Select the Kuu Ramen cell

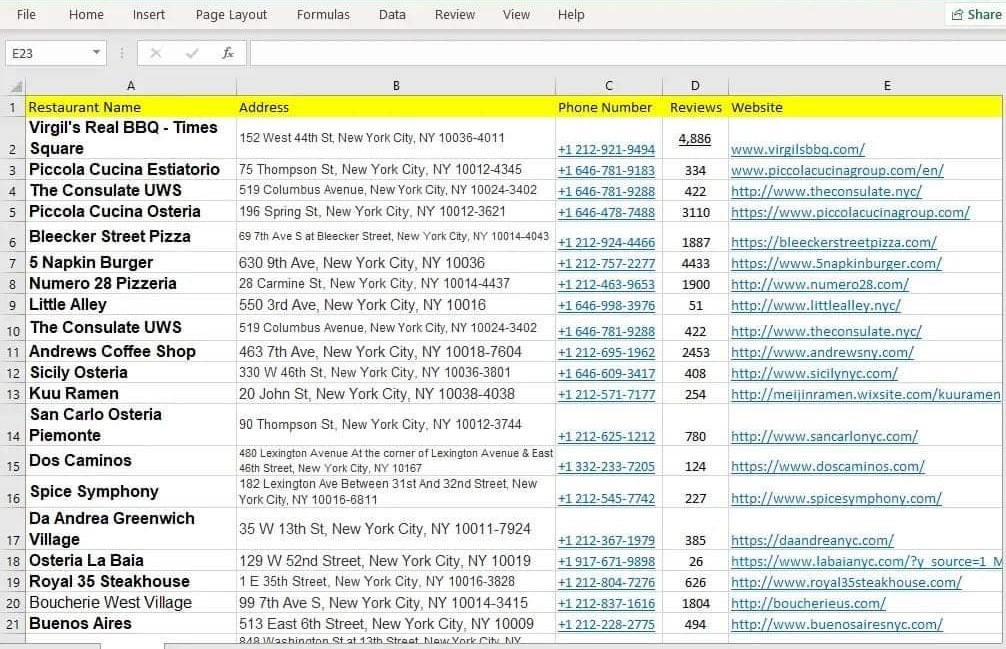point(131,394)
